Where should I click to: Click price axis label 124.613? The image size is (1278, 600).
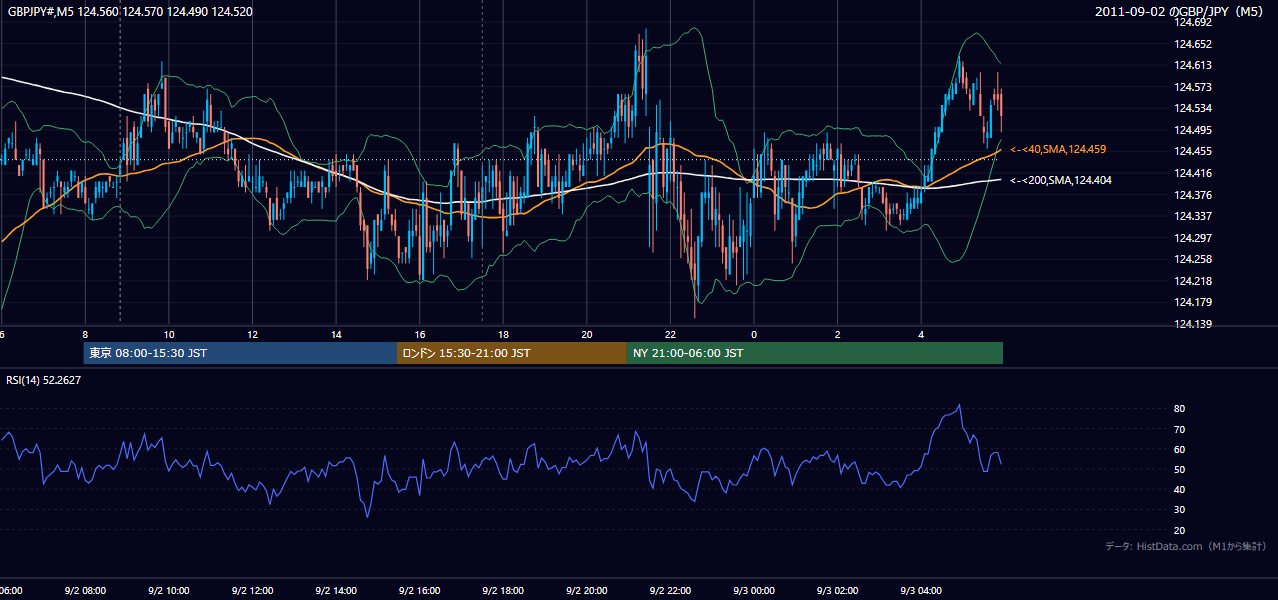point(1192,65)
